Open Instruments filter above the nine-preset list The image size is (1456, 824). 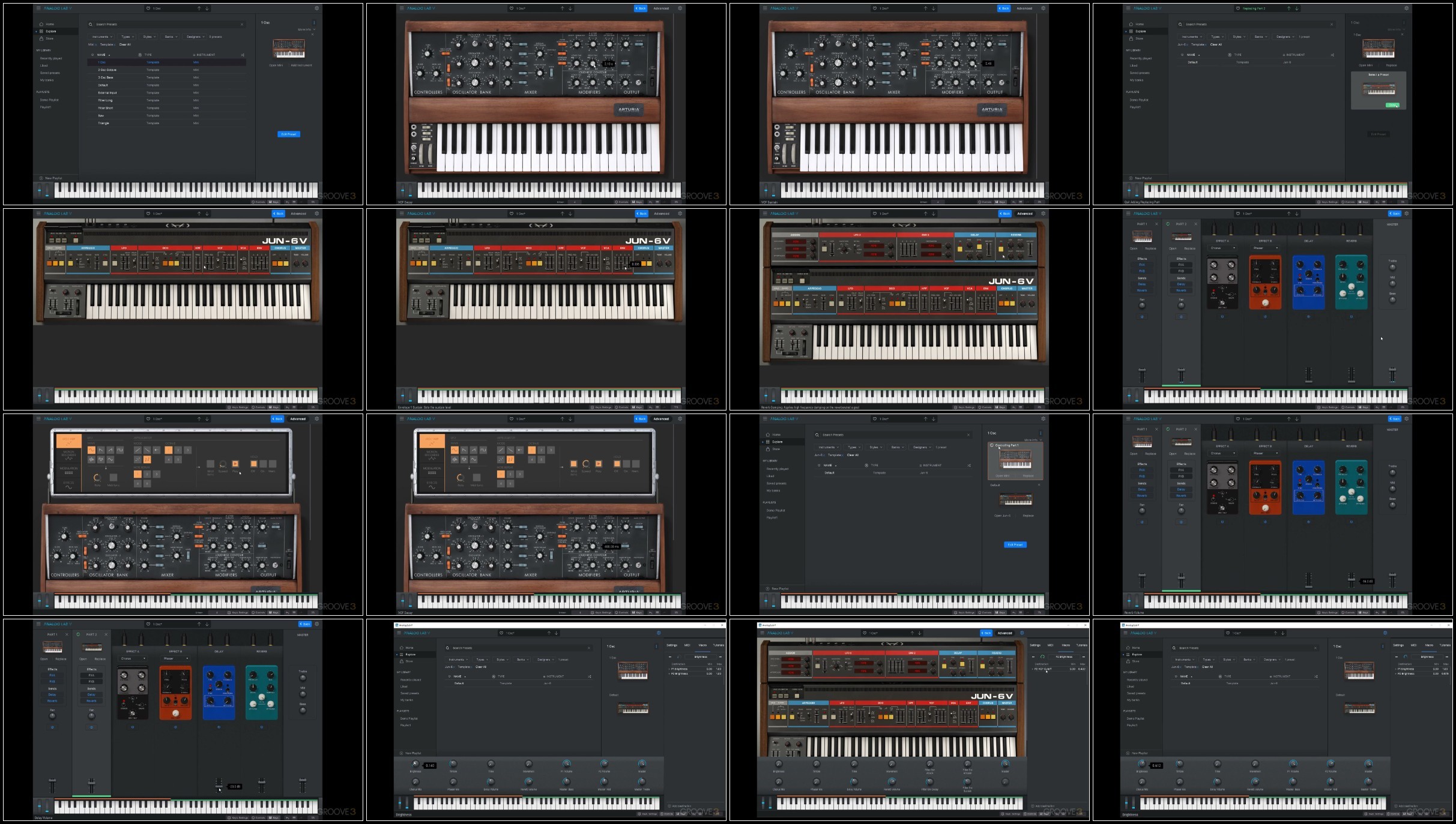coord(101,37)
